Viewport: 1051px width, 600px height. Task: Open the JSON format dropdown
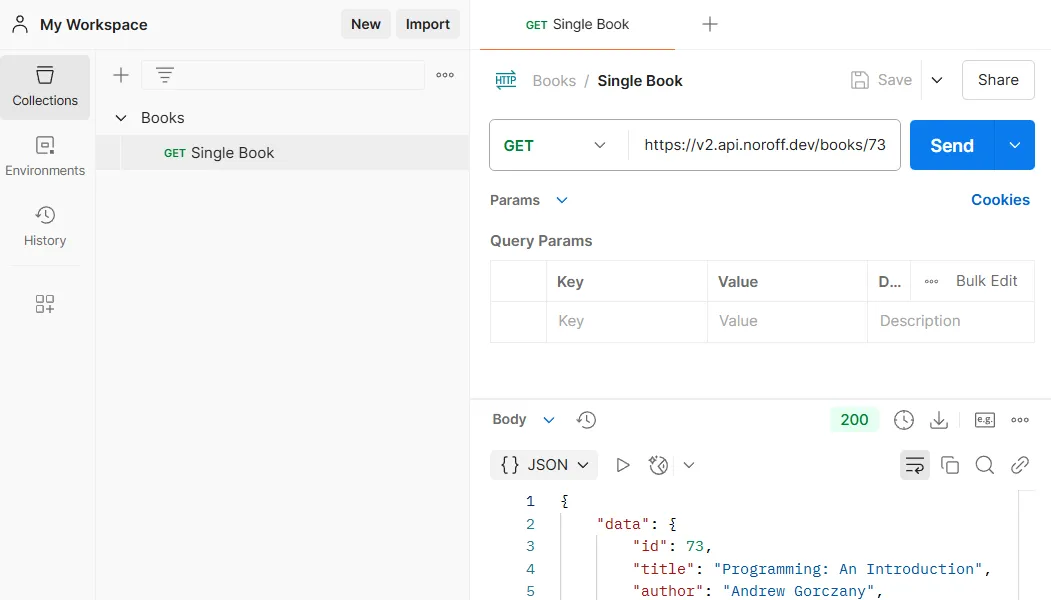tap(544, 465)
